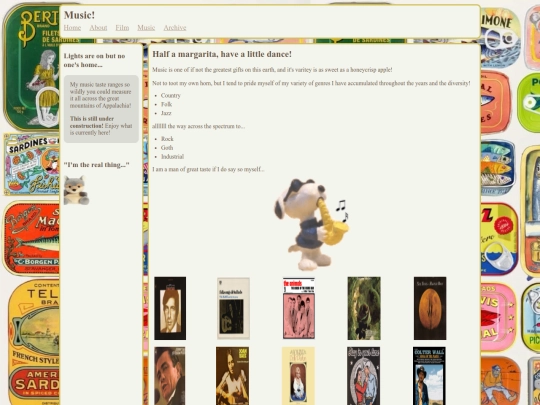Open the Home navigation link
540x405 pixels.
[72, 28]
